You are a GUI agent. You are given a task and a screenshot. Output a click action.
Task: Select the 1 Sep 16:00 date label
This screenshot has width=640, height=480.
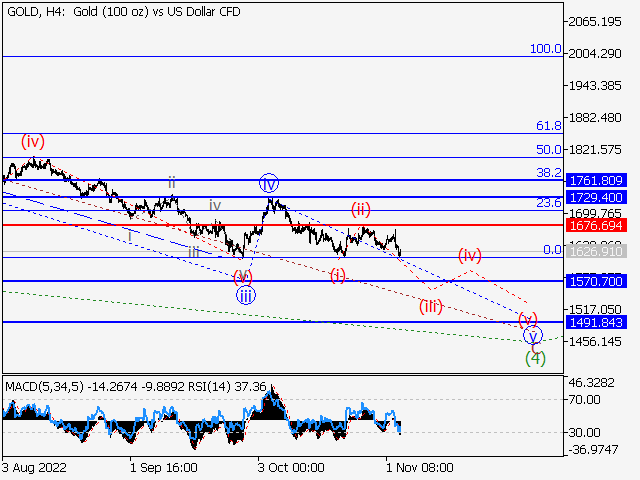tap(164, 467)
